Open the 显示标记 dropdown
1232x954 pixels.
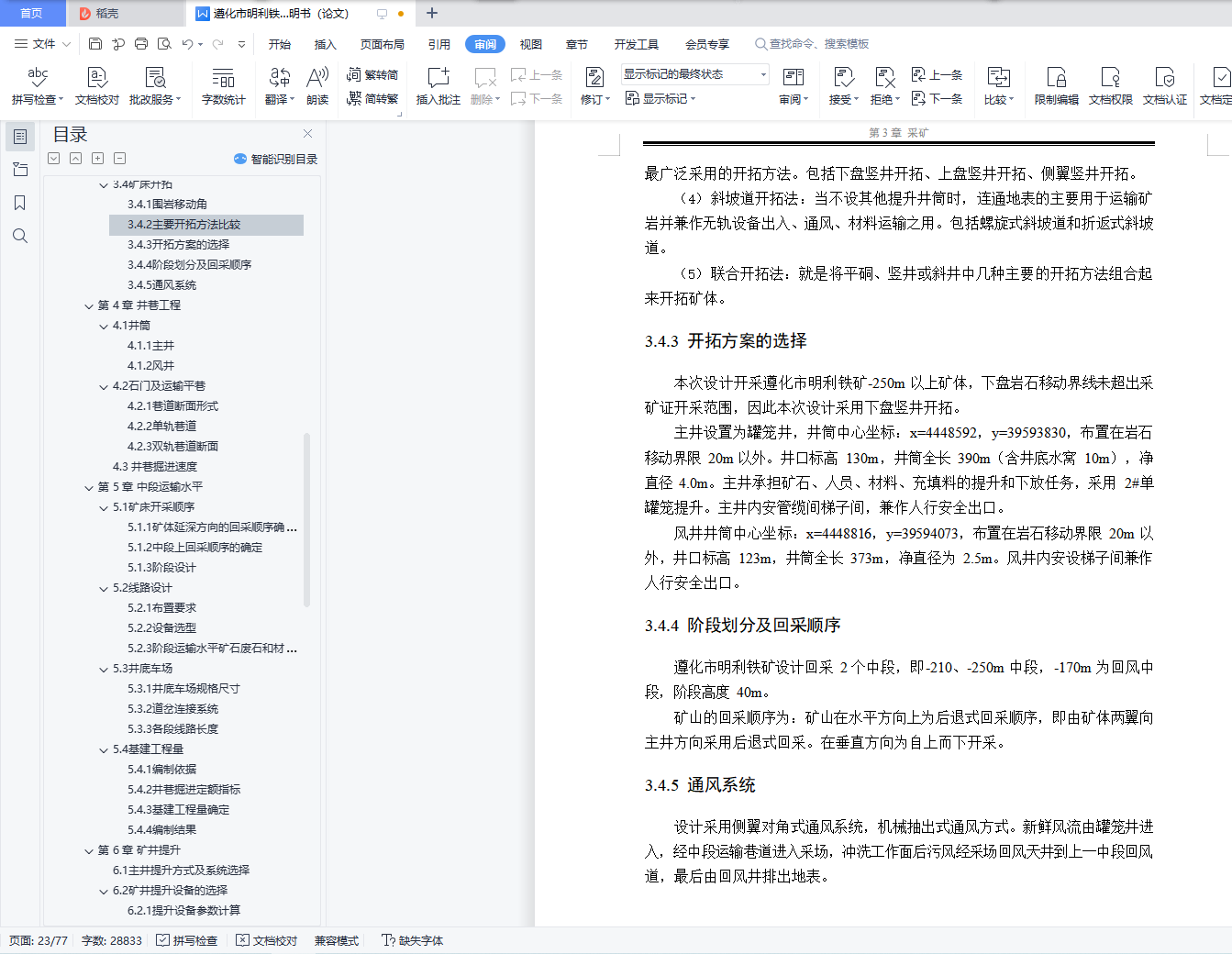pos(660,98)
